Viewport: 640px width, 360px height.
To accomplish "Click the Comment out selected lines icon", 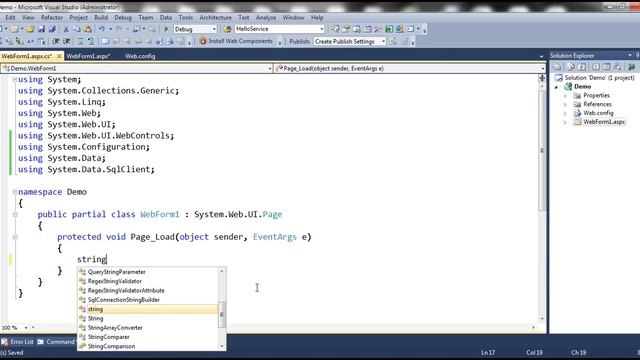I will click(x=80, y=41).
